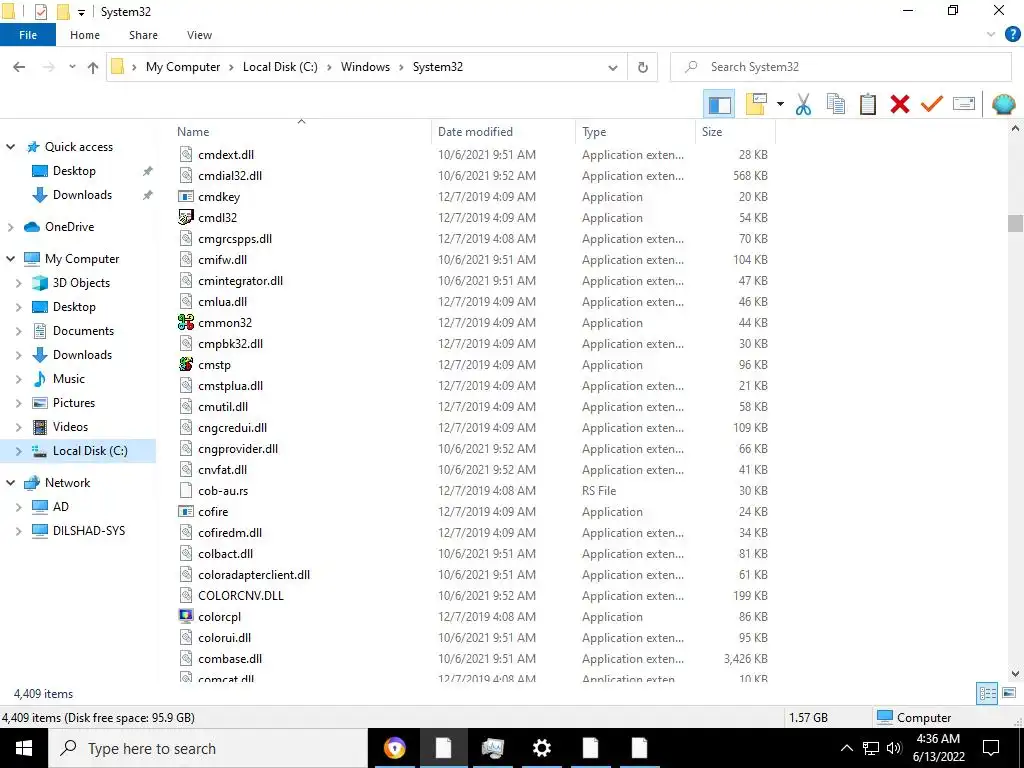Click the shell icon in toolbar

click(1003, 104)
